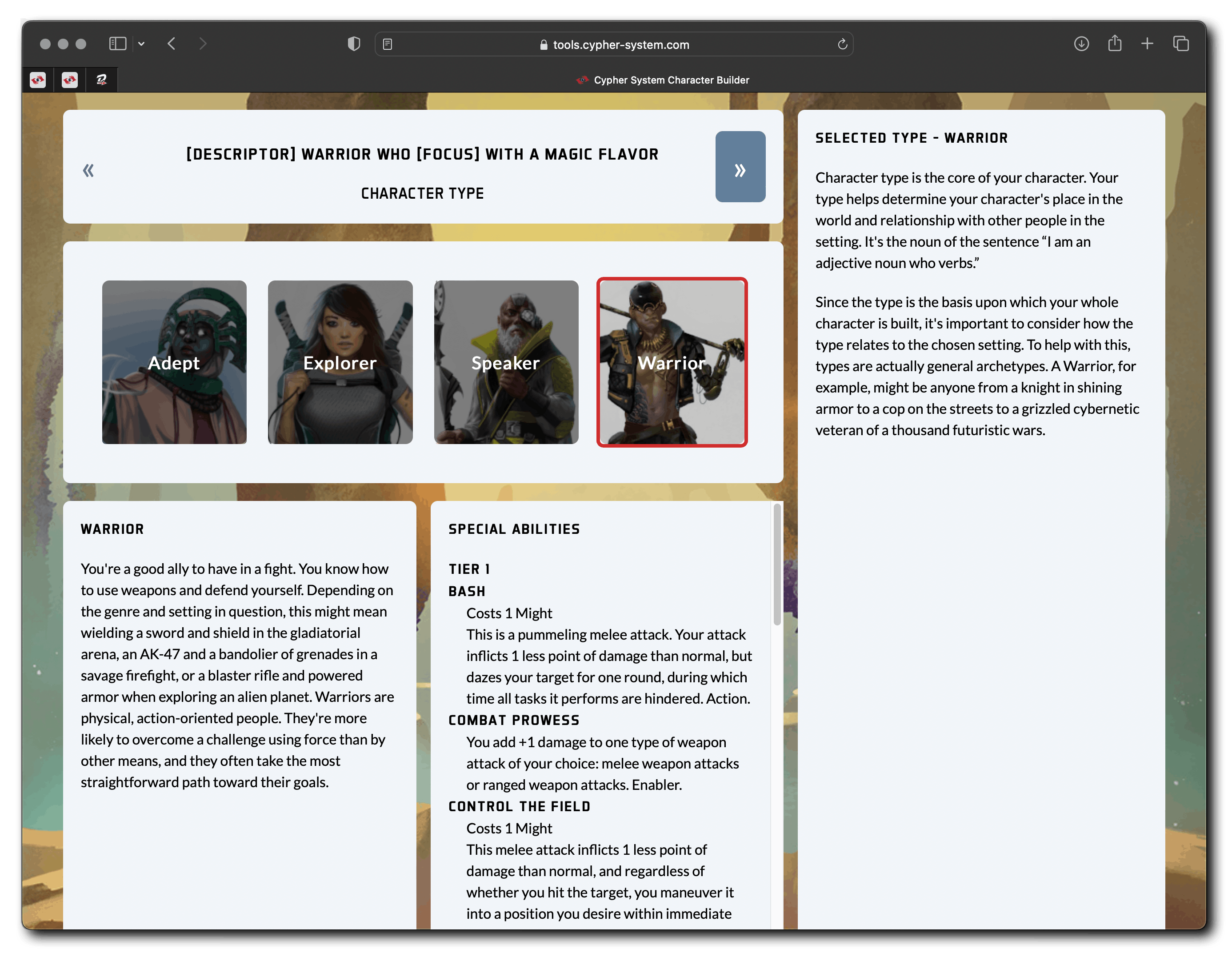Reload the page with the refresh icon

click(842, 44)
